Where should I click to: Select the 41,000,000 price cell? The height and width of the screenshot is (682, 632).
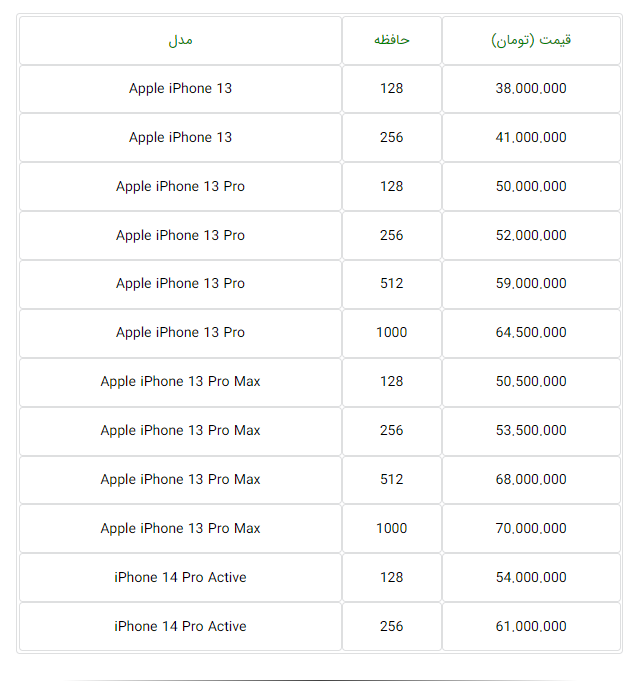(x=531, y=137)
